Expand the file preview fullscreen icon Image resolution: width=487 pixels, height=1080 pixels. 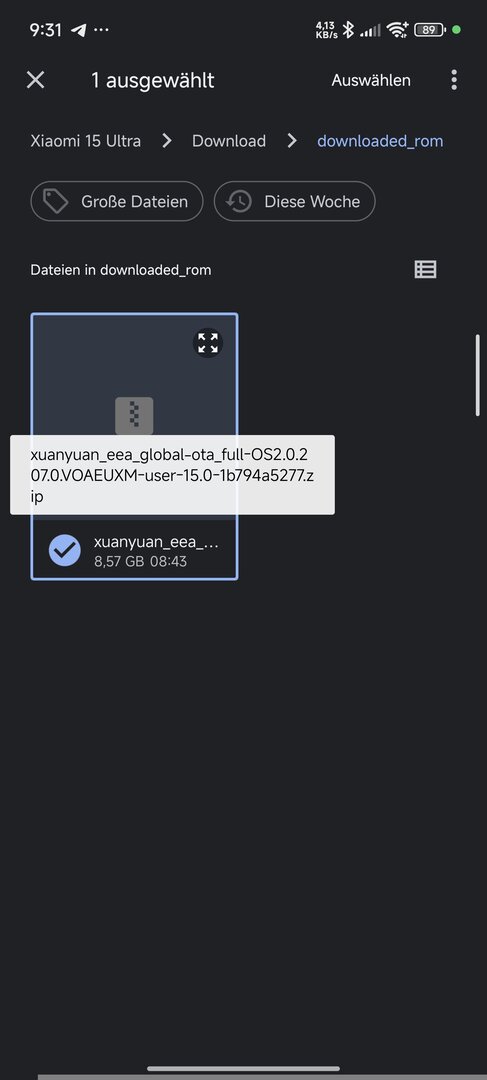click(x=208, y=343)
